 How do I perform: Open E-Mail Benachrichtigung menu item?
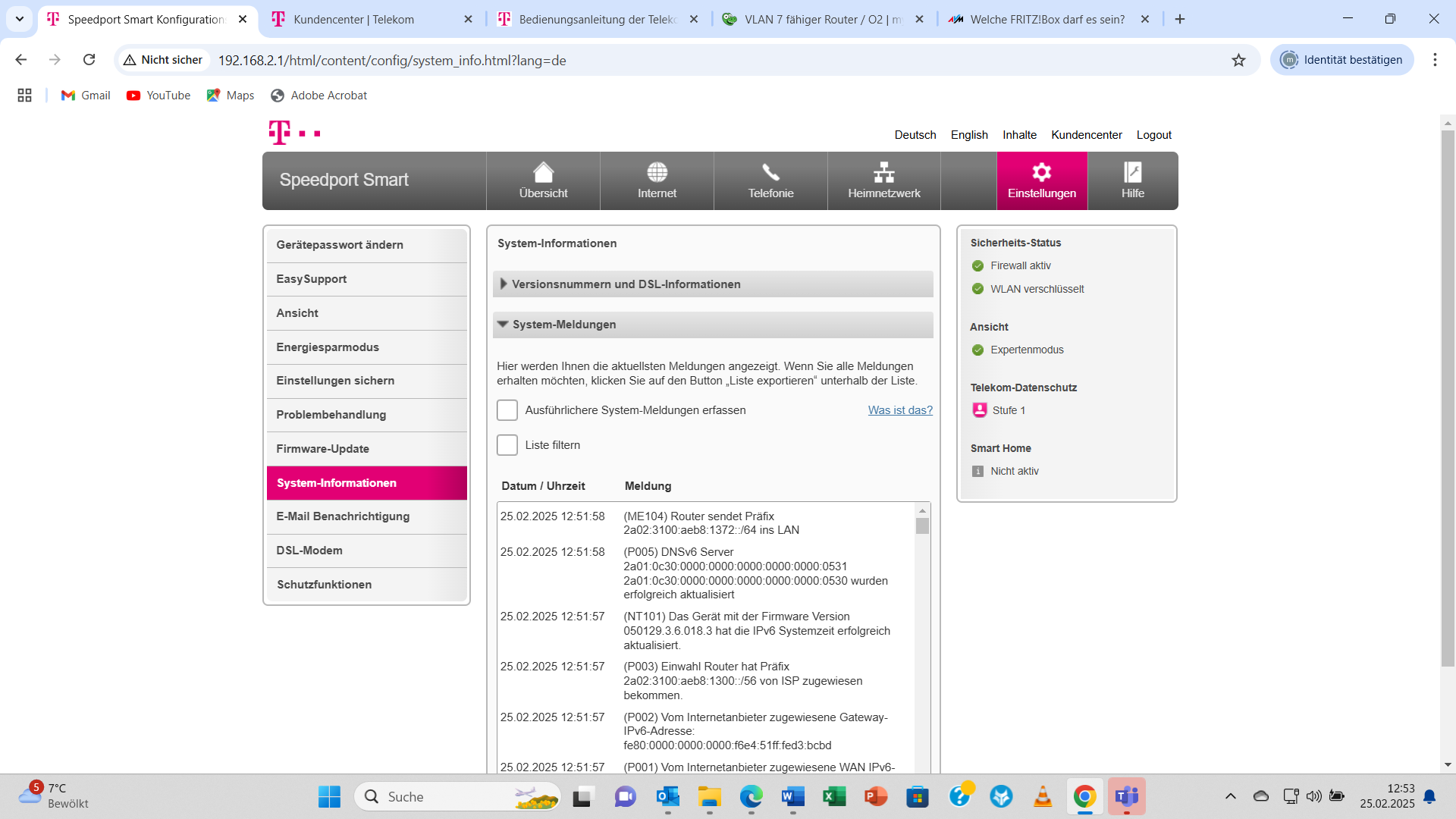[367, 516]
